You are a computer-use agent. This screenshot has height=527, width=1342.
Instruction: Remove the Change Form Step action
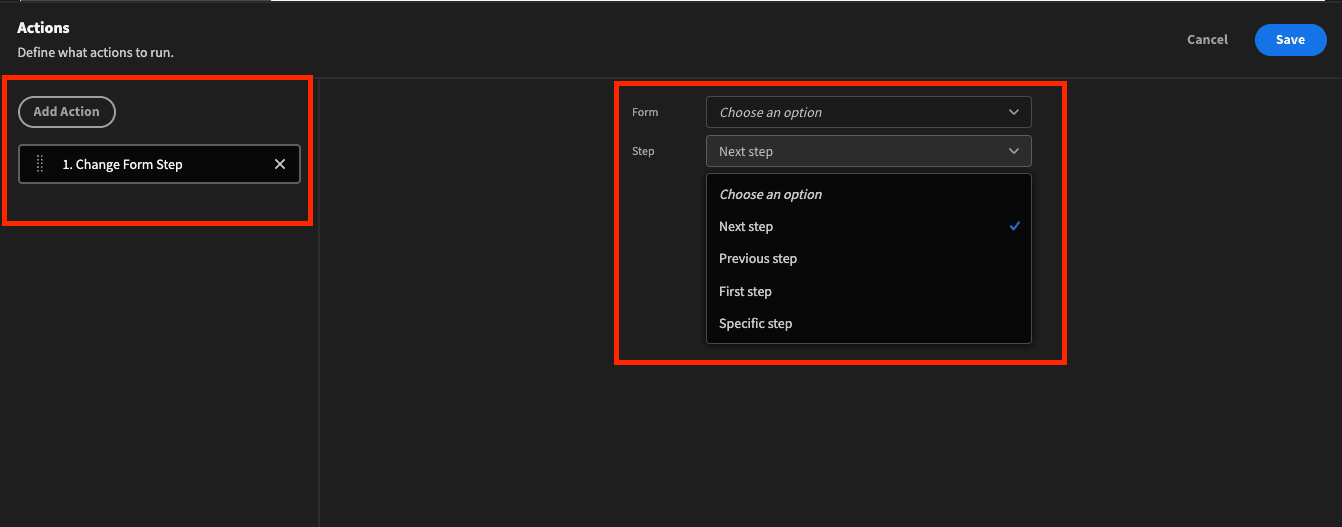click(280, 164)
